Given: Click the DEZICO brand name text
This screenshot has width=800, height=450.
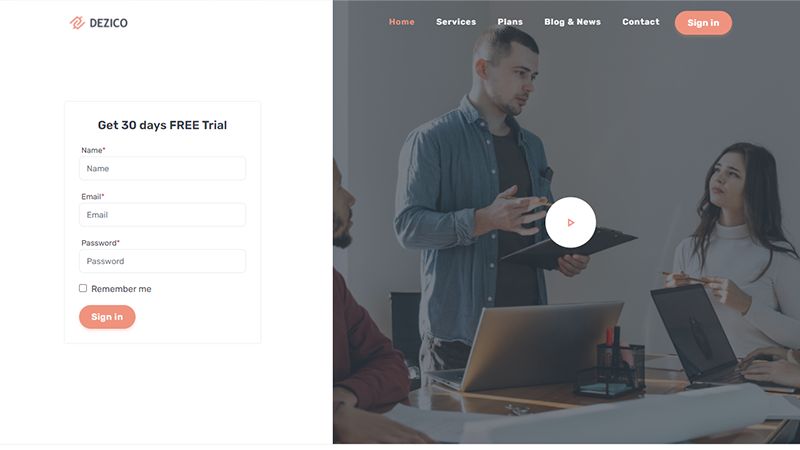Looking at the screenshot, I should 109,23.
